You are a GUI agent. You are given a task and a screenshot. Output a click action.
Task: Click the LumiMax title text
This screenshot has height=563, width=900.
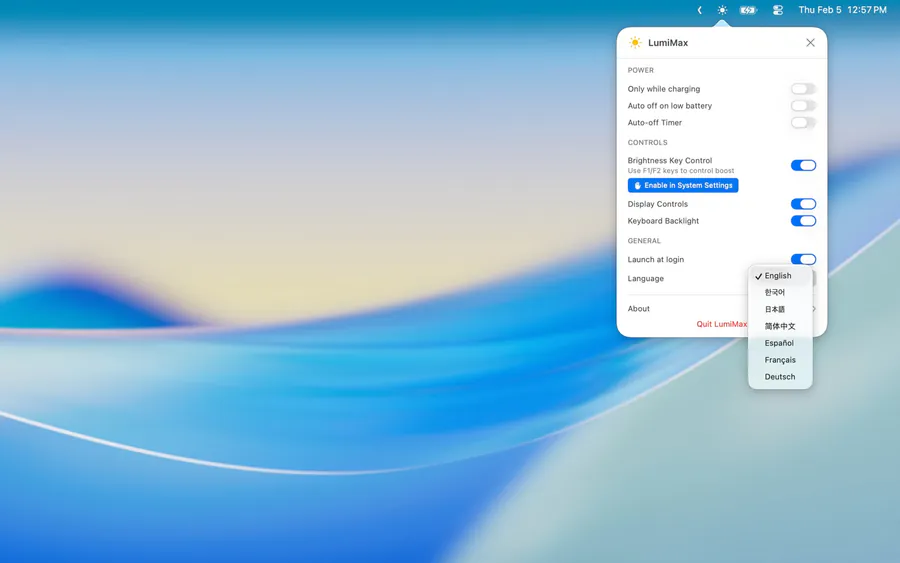668,42
